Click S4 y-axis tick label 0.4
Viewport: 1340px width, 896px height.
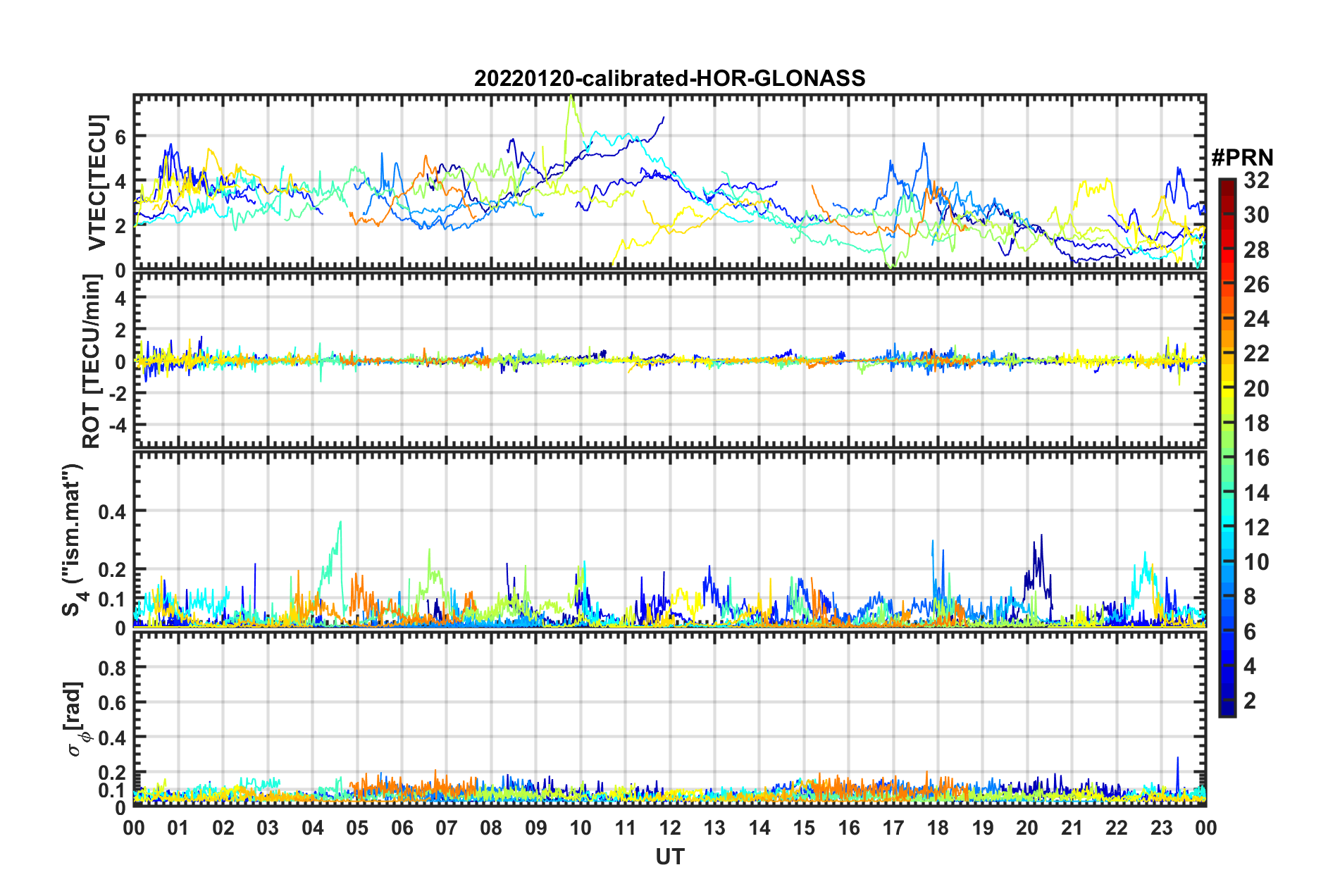pos(113,511)
